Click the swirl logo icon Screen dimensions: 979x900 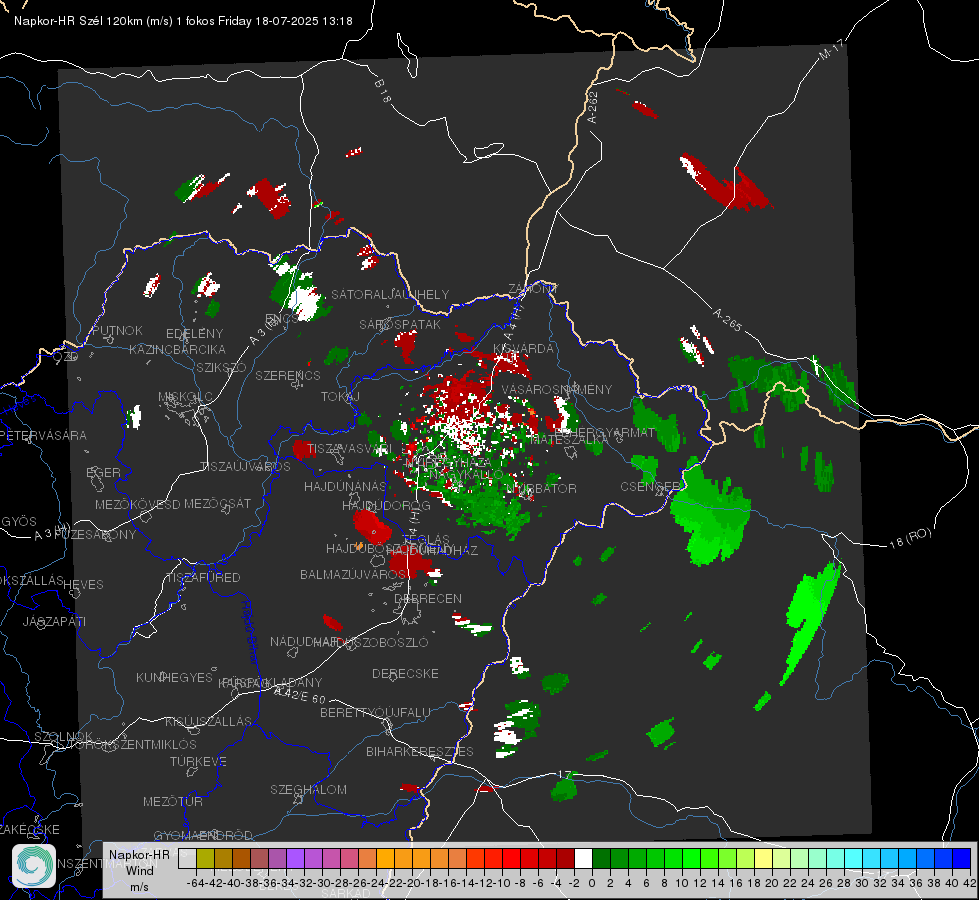click(34, 866)
